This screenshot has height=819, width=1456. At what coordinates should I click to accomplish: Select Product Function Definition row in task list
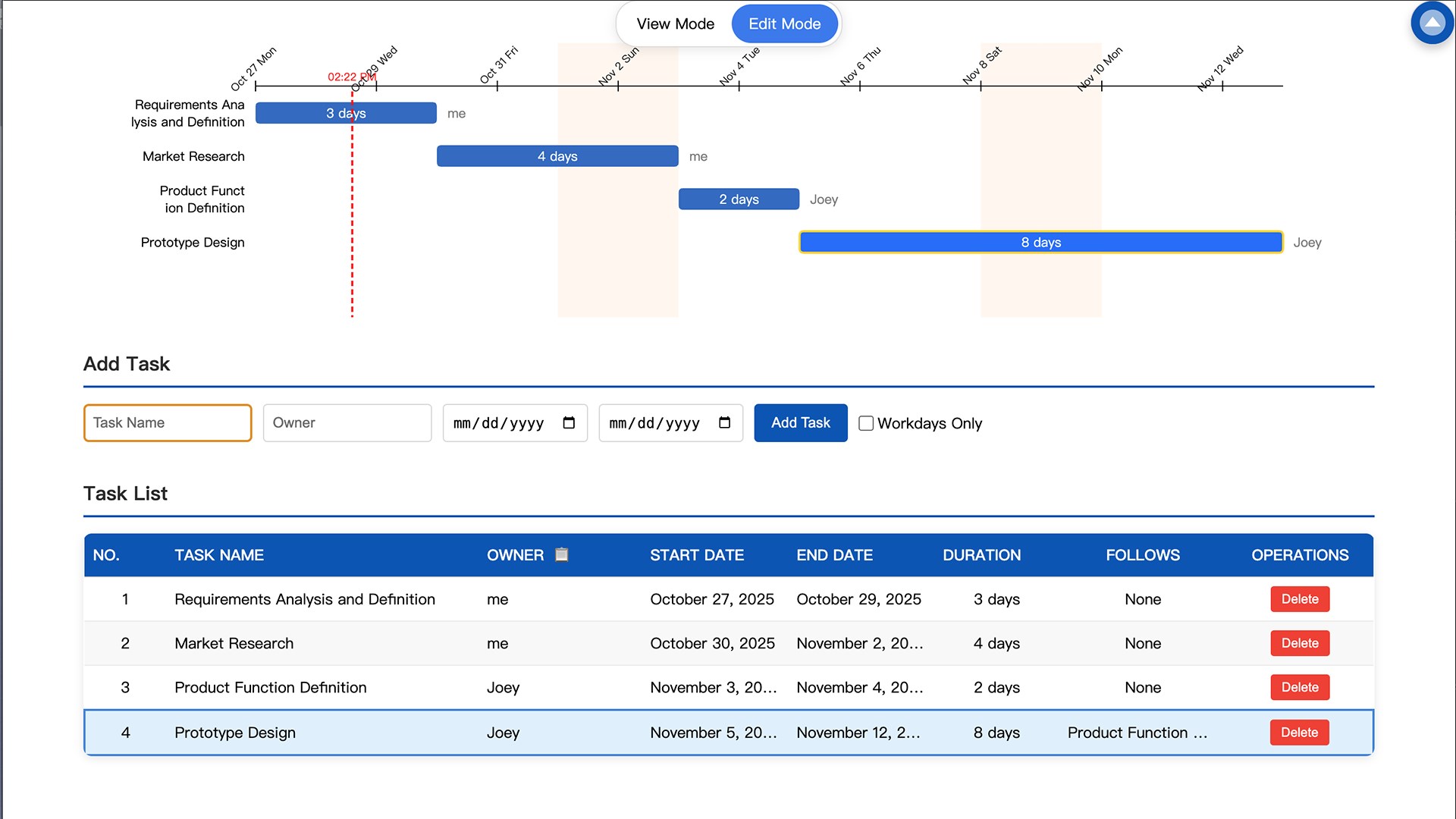pyautogui.click(x=271, y=688)
